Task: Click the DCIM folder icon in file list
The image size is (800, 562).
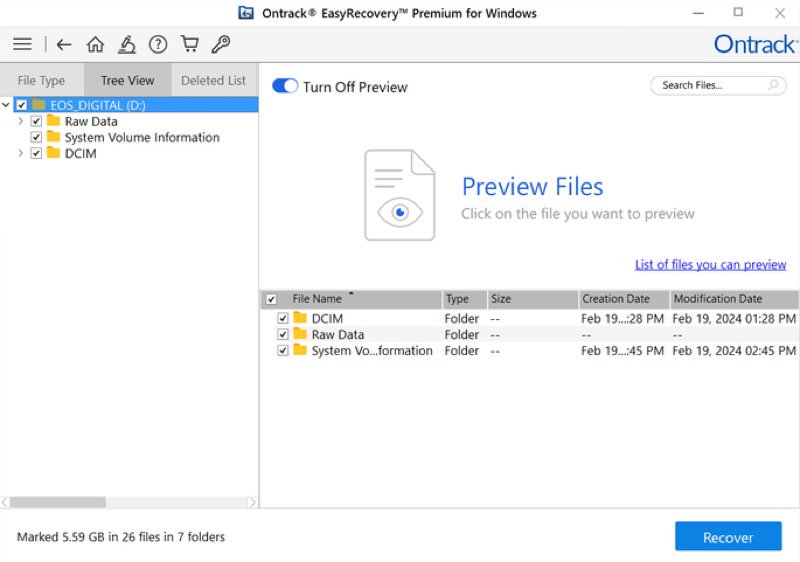Action: click(x=300, y=318)
